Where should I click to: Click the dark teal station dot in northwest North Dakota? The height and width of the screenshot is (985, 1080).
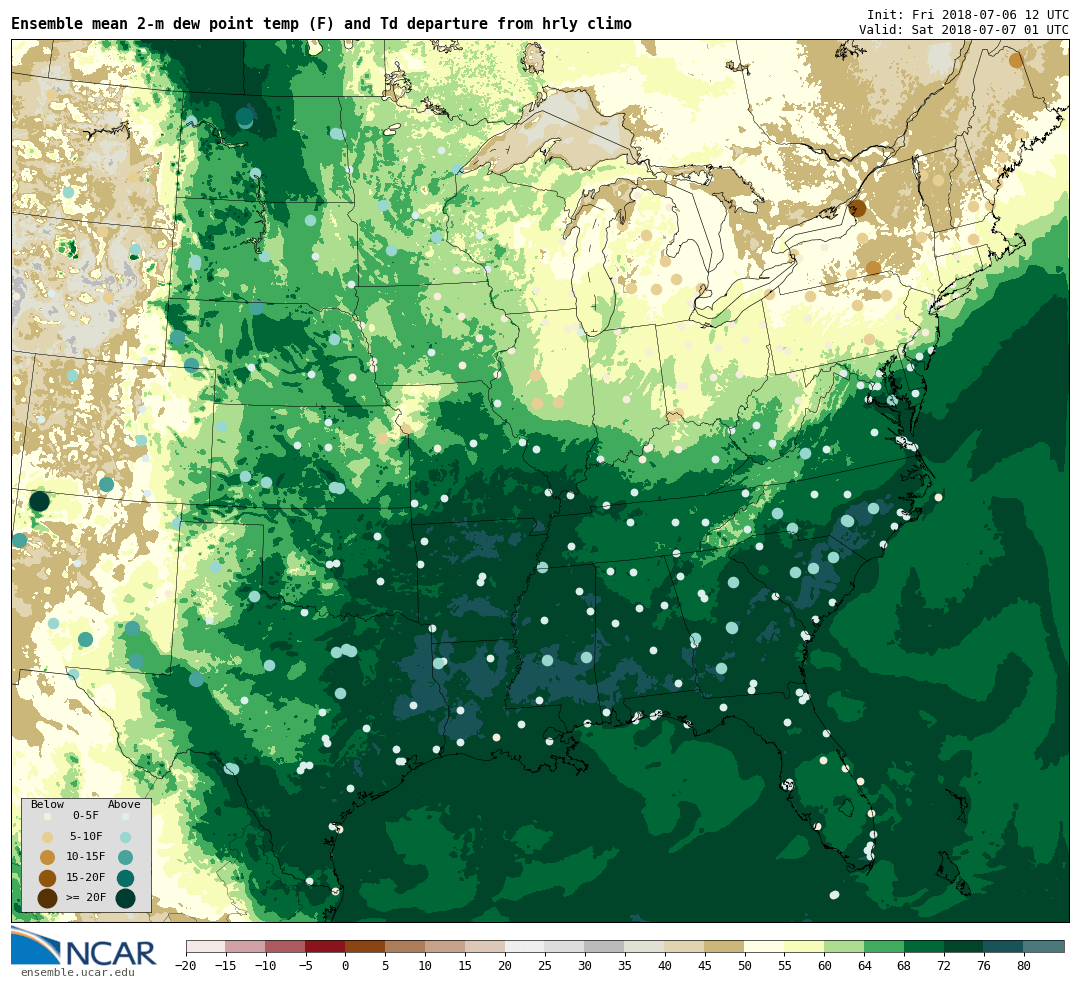pos(245,116)
